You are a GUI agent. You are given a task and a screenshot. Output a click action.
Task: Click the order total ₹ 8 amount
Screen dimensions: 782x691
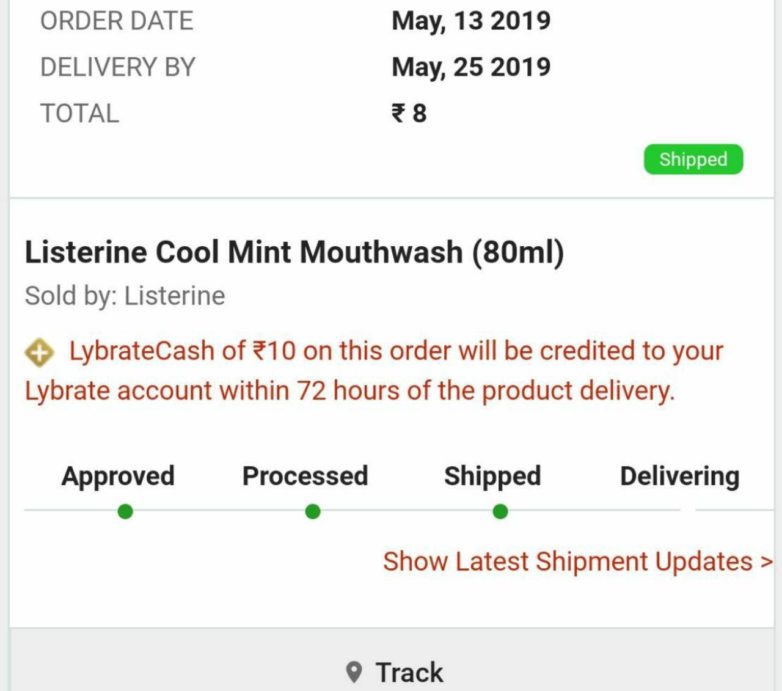[x=409, y=113]
